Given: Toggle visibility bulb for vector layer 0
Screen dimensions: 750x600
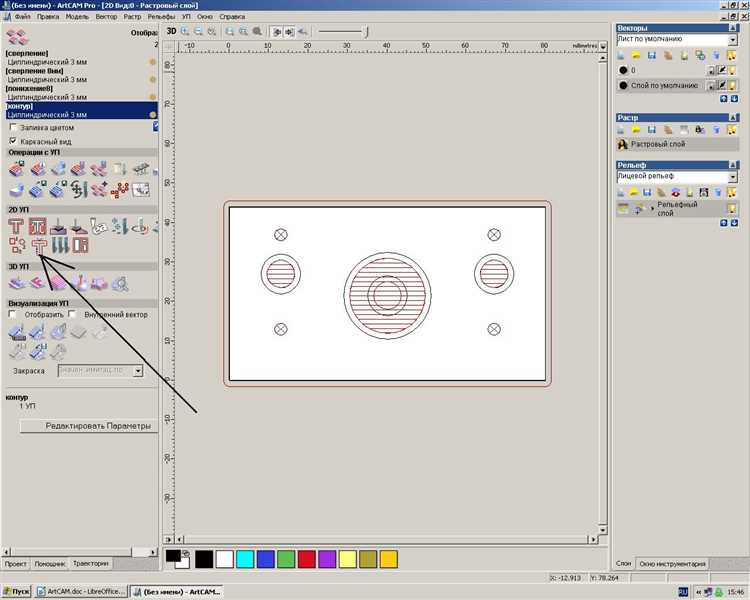Looking at the screenshot, I should [x=732, y=70].
